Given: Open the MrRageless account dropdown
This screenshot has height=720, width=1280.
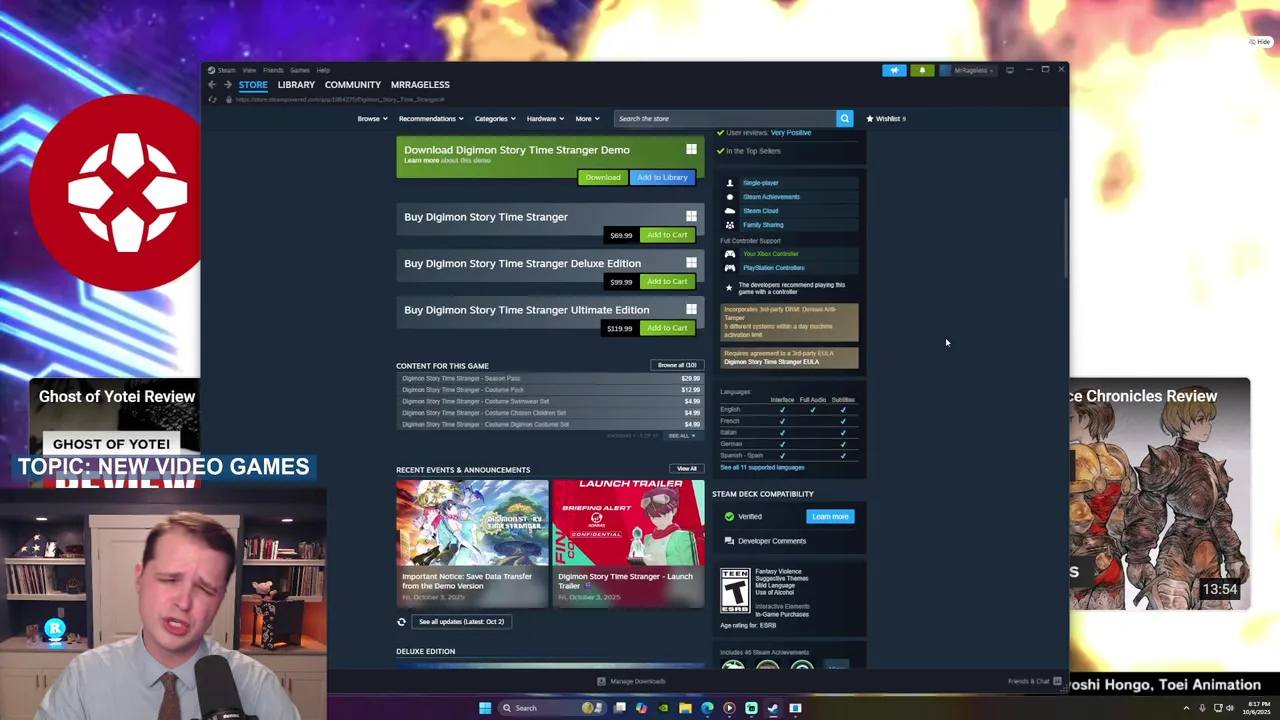Looking at the screenshot, I should pos(966,70).
